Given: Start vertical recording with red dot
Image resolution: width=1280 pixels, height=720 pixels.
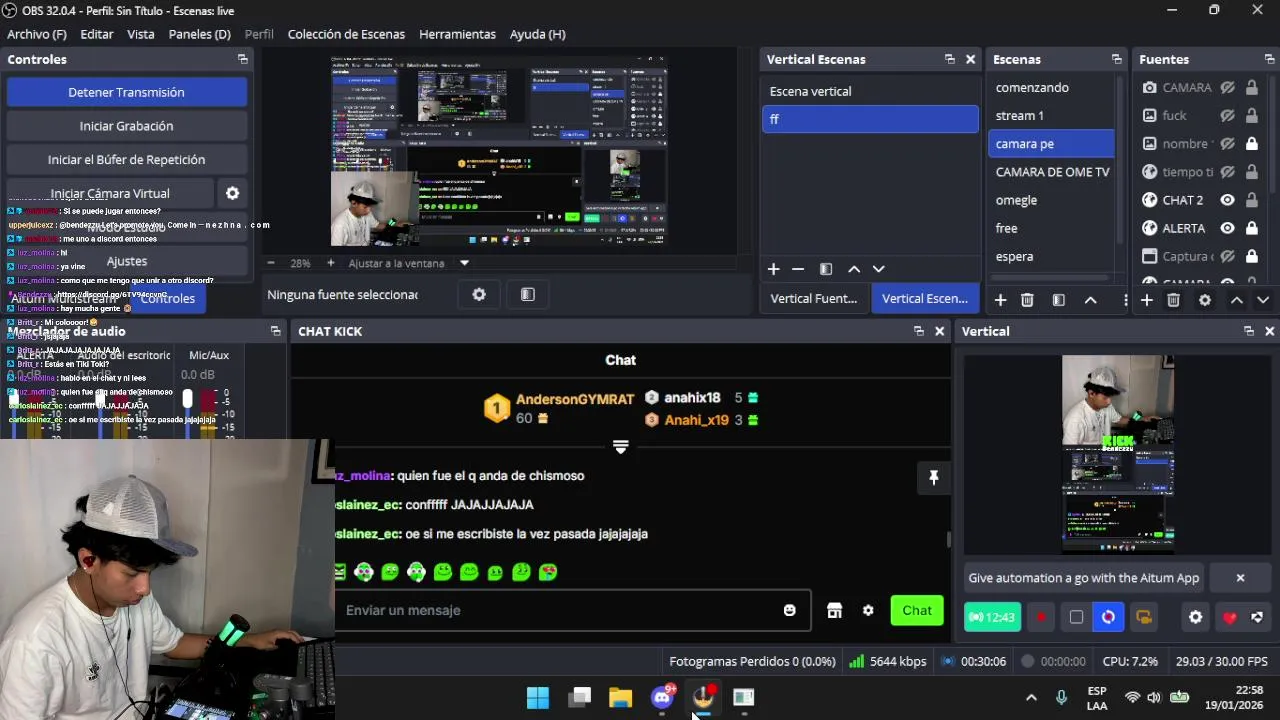Looking at the screenshot, I should (x=1041, y=617).
